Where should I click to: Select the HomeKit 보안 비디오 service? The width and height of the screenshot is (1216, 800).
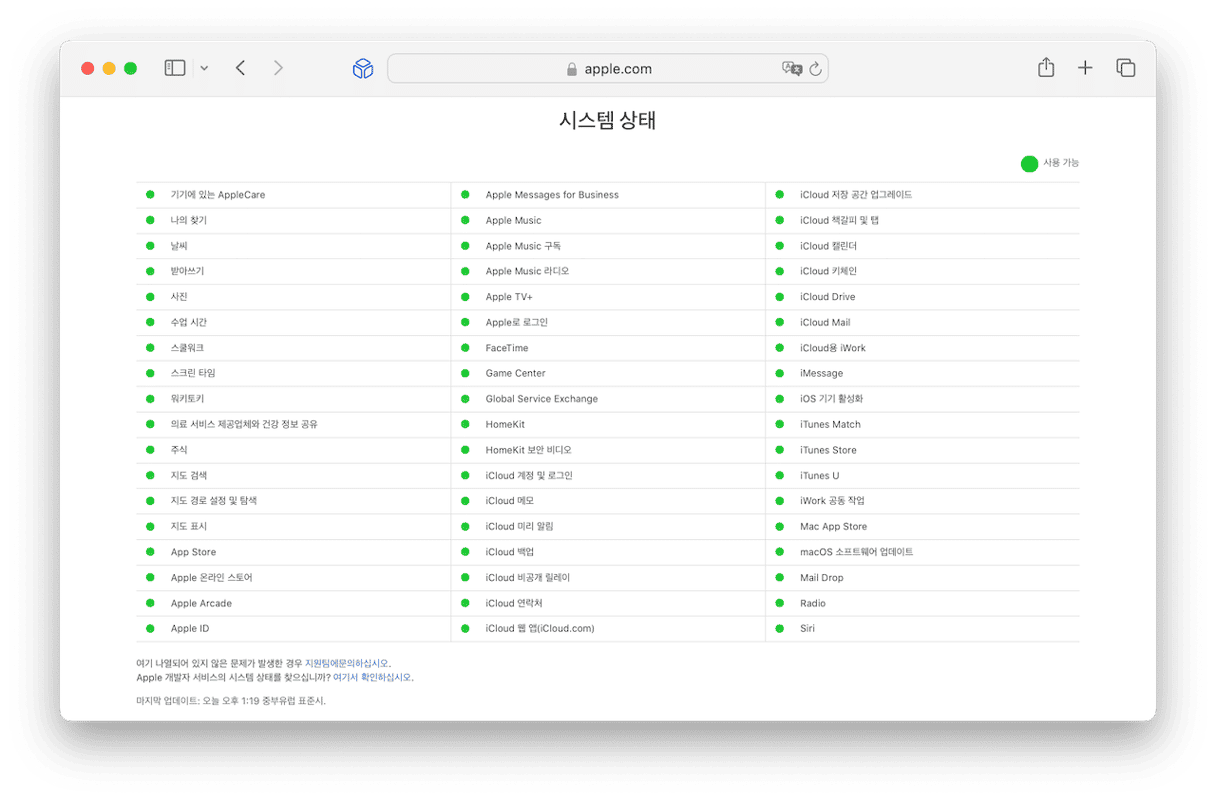coord(608,450)
